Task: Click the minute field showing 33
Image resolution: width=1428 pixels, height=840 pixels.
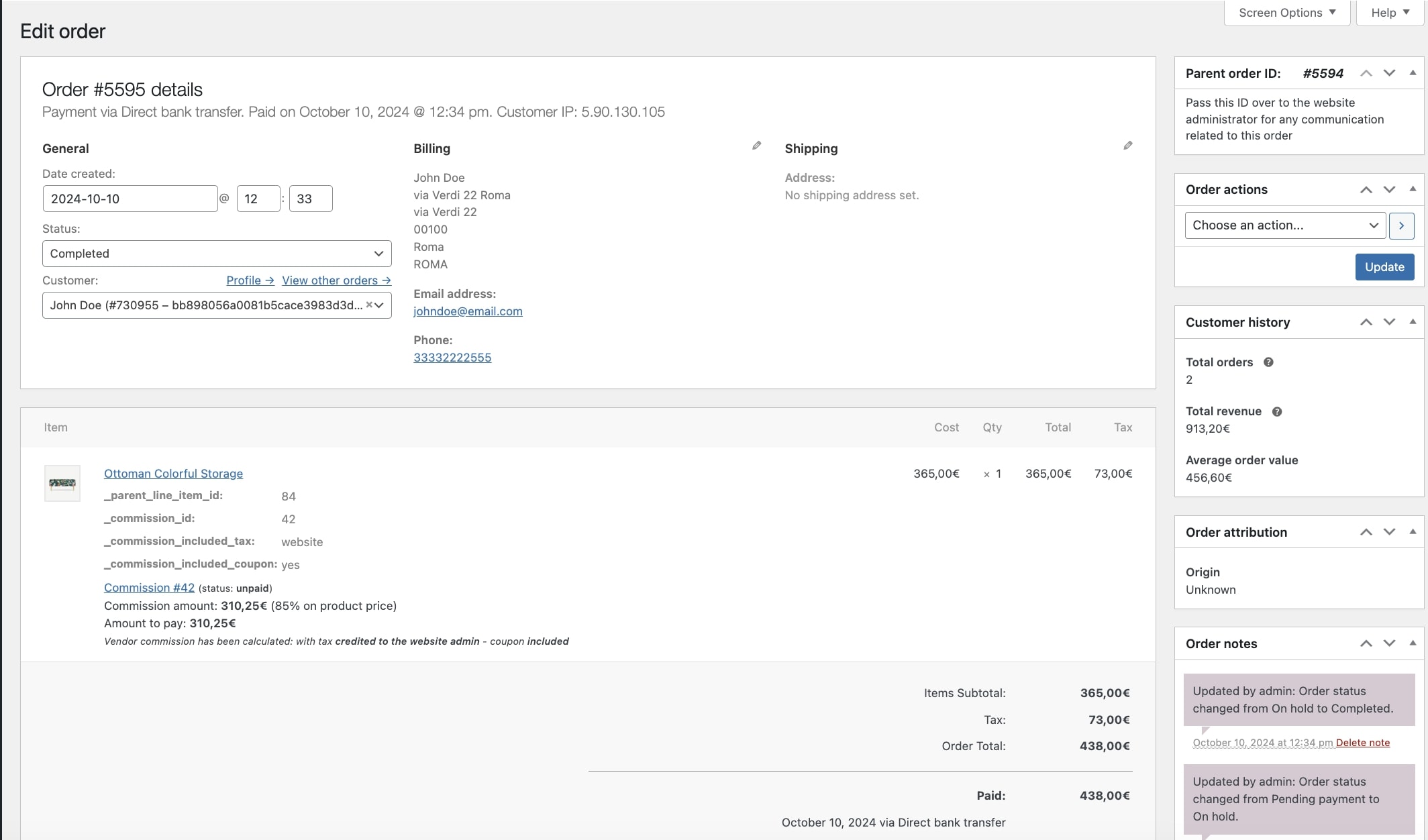Action: [x=311, y=199]
